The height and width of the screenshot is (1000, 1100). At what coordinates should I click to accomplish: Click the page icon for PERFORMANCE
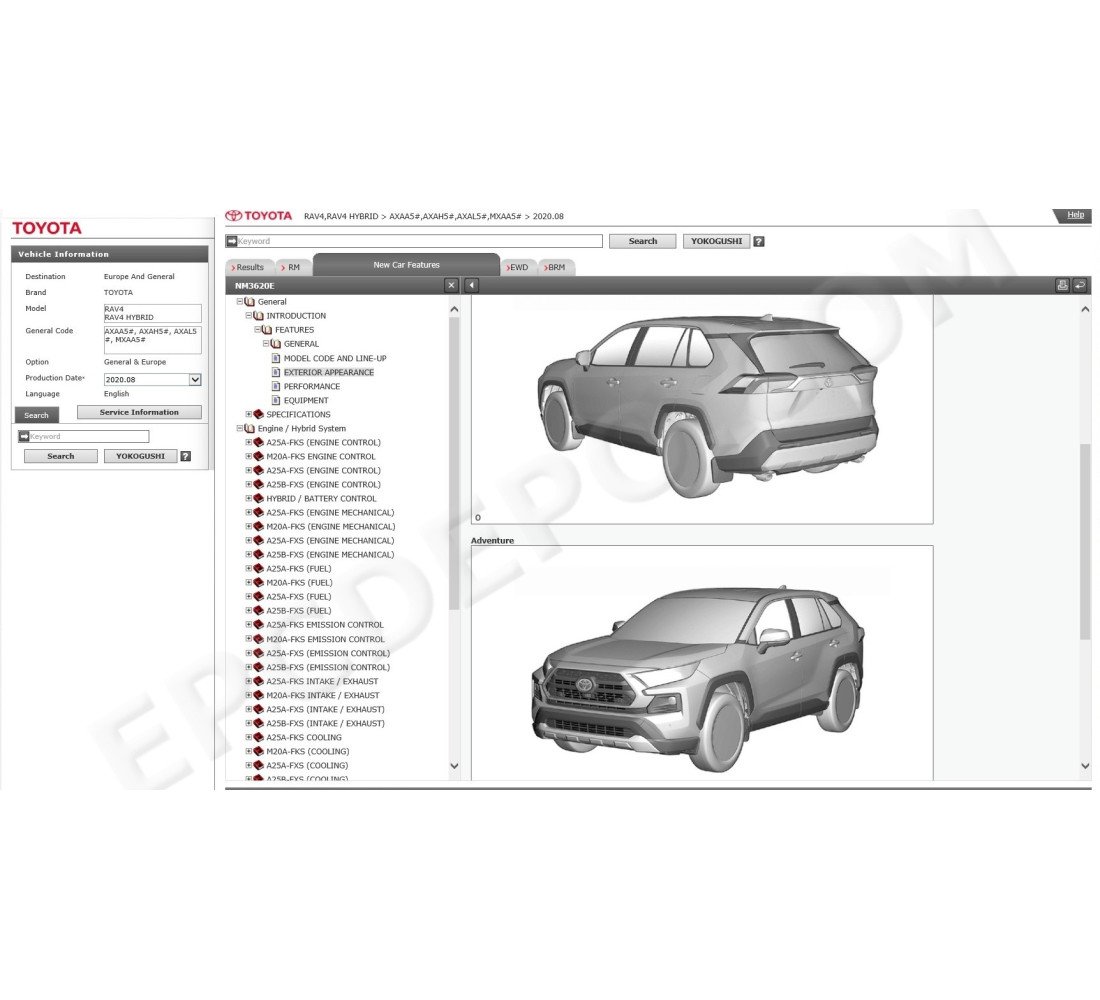[x=276, y=386]
